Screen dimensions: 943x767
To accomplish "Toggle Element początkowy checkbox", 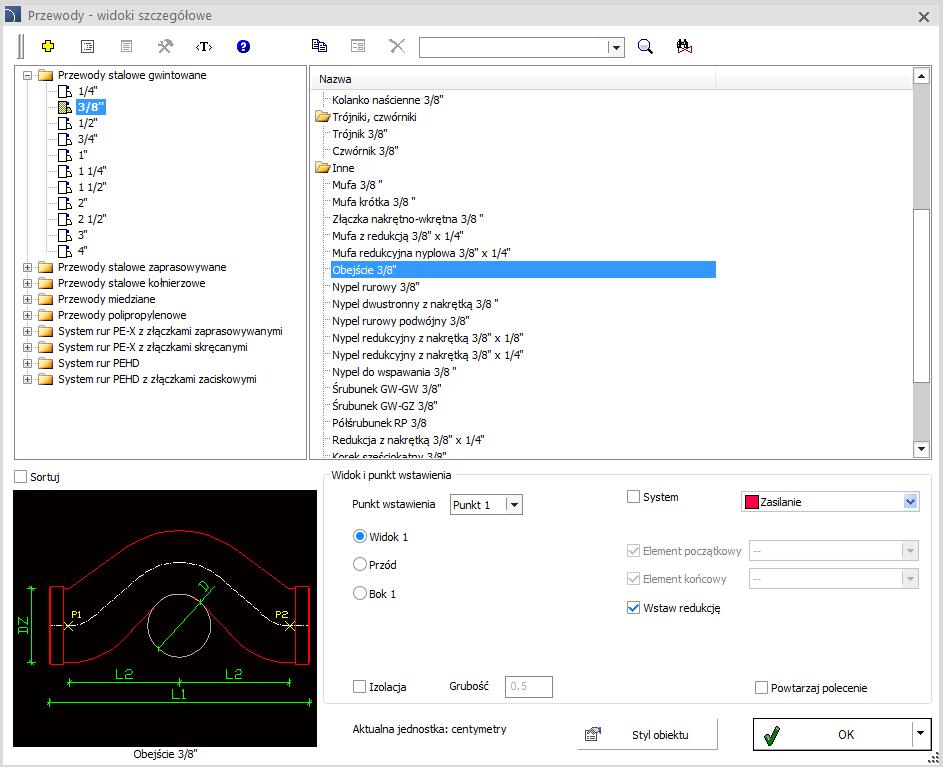I will [633, 550].
